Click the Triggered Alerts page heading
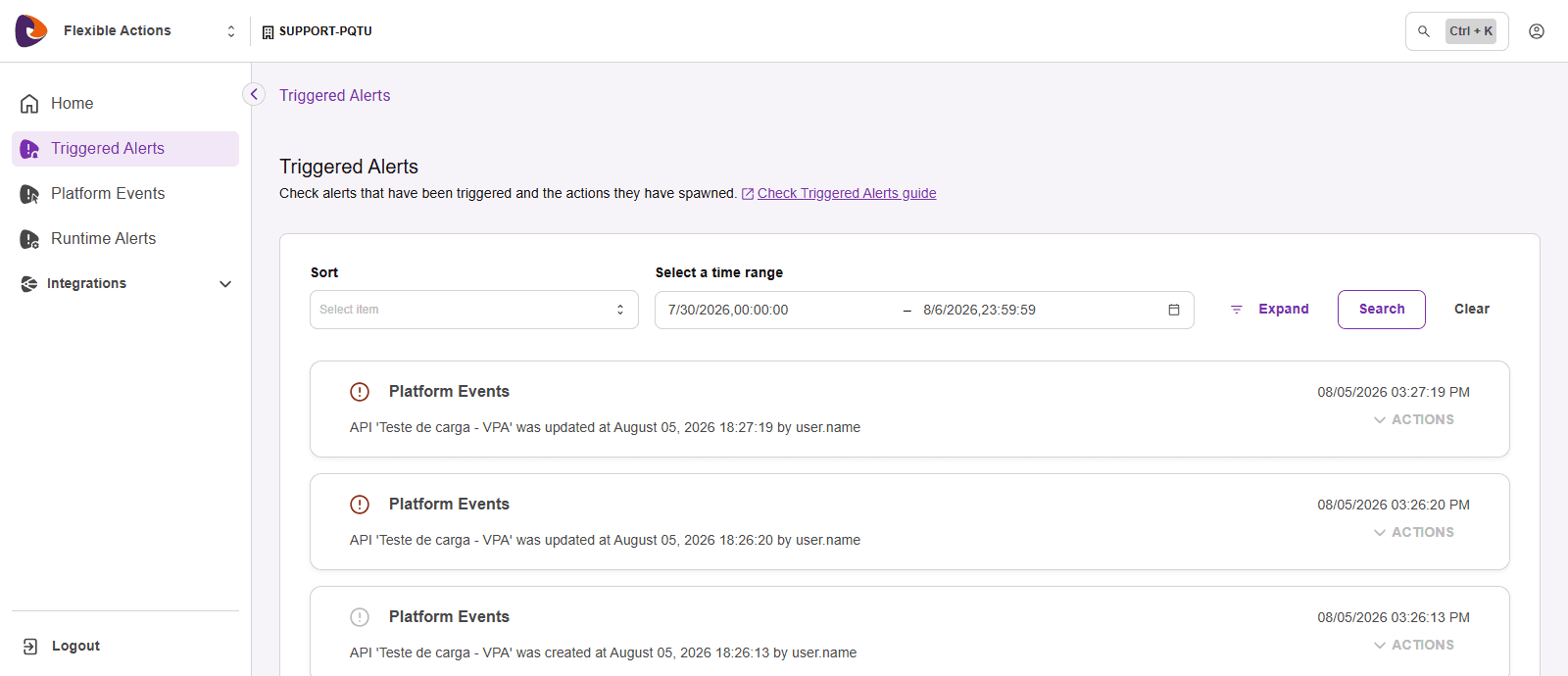 pos(349,168)
